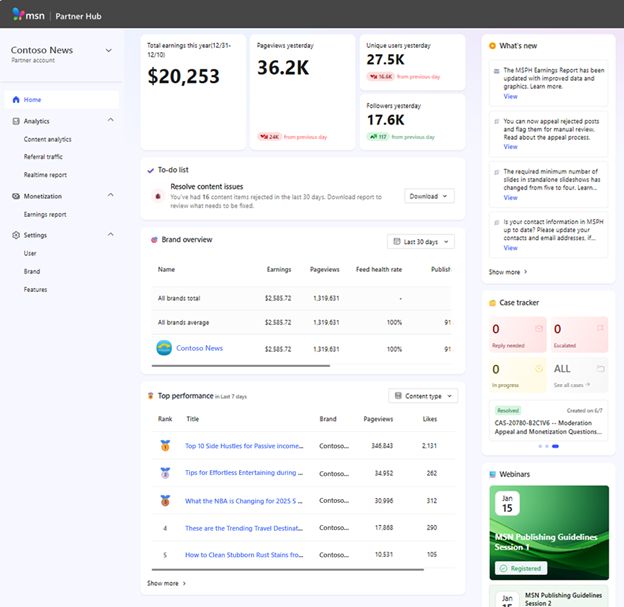Click the gold medal rank icon

165,446
